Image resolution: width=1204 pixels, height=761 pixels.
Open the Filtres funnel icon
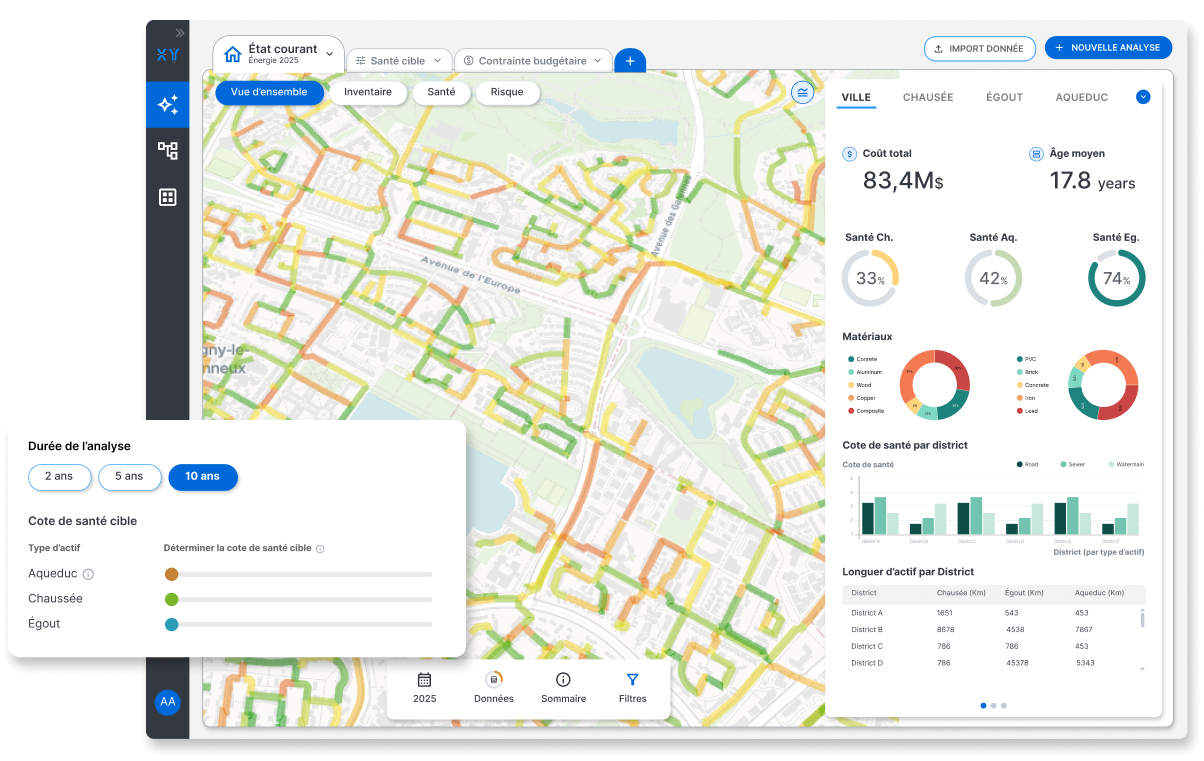(x=632, y=680)
